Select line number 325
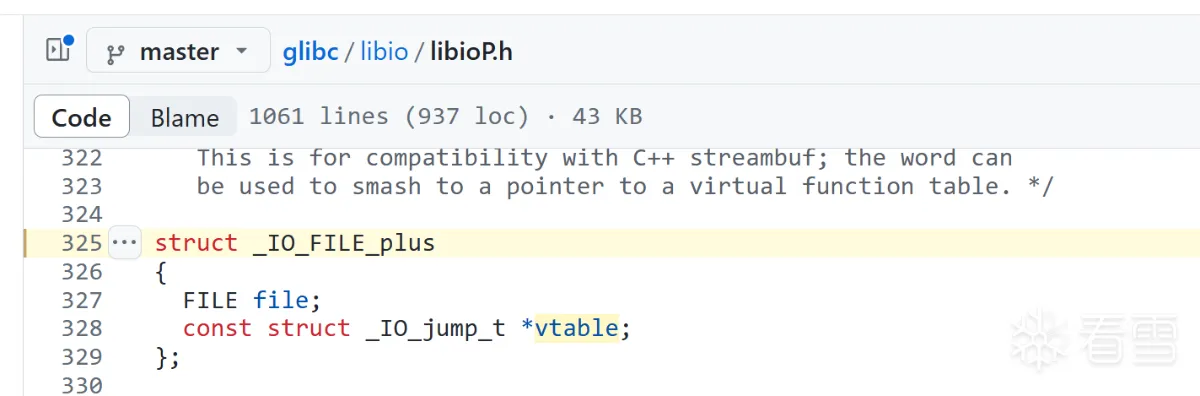The width and height of the screenshot is (1200, 396). [81, 243]
